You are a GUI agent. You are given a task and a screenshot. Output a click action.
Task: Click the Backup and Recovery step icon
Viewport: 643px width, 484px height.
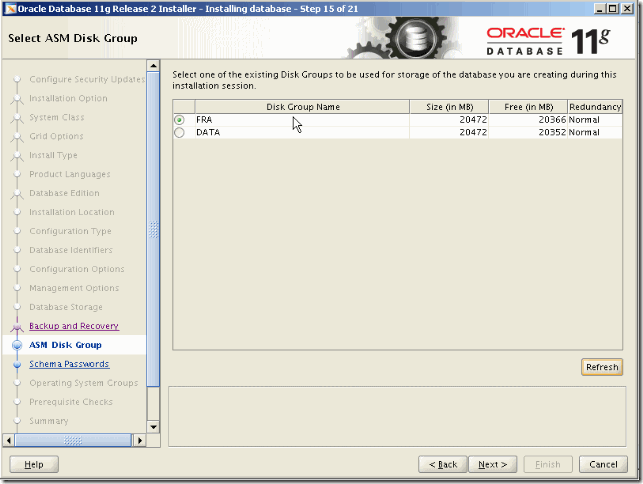pos(17,326)
